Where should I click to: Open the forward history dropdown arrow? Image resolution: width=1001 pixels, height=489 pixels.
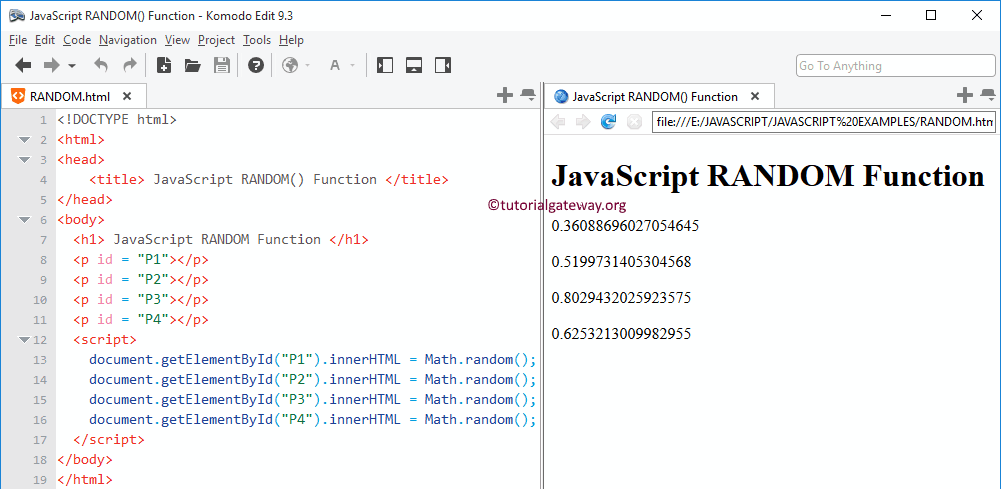[x=72, y=67]
